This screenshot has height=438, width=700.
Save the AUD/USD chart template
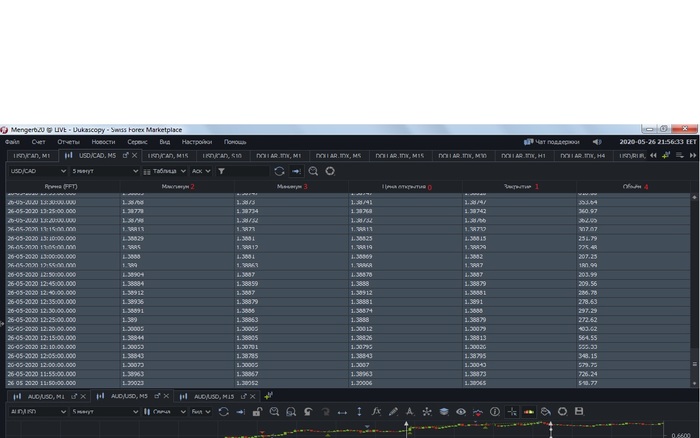click(579, 411)
